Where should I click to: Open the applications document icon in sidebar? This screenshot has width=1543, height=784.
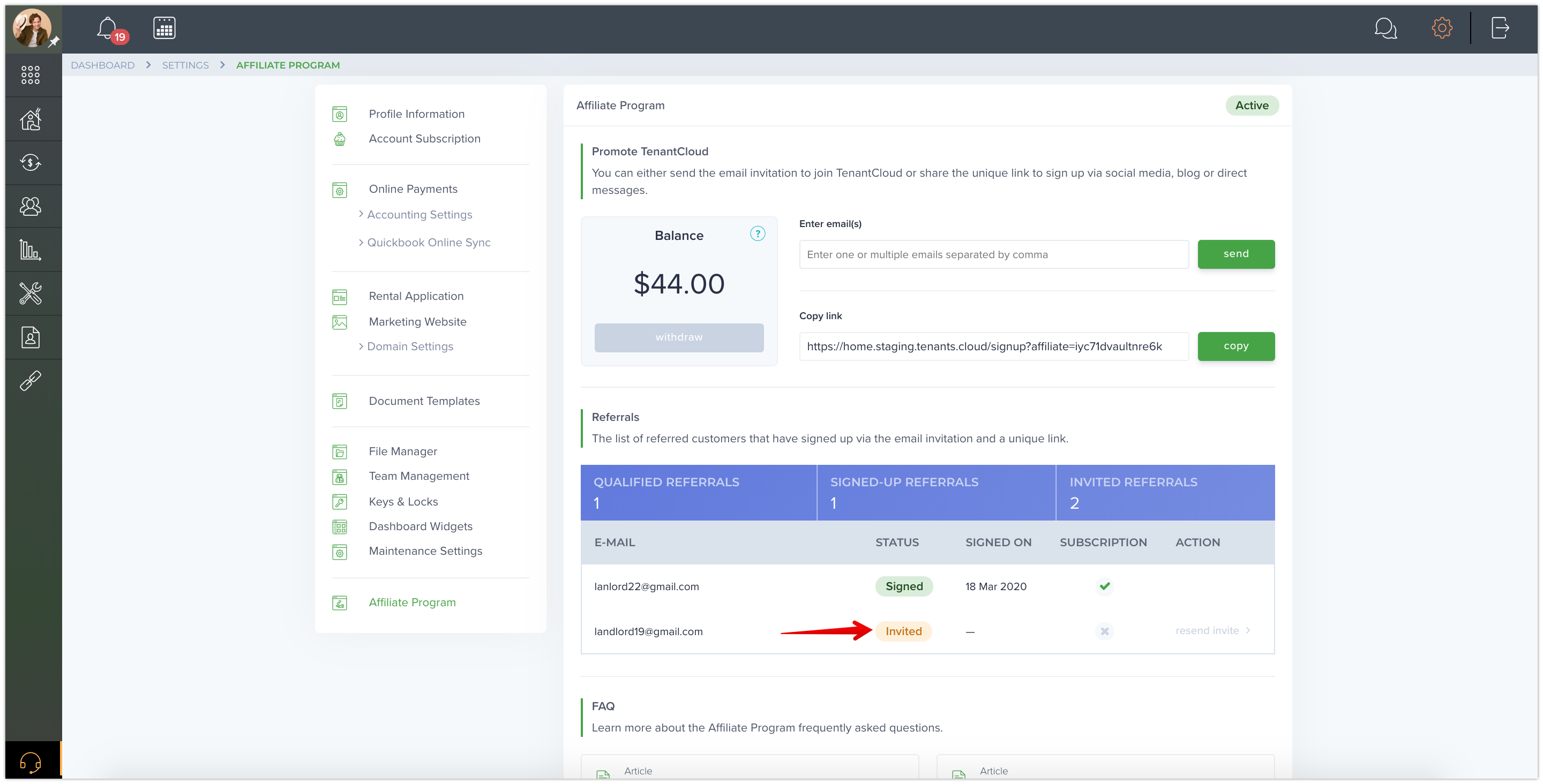pos(31,337)
